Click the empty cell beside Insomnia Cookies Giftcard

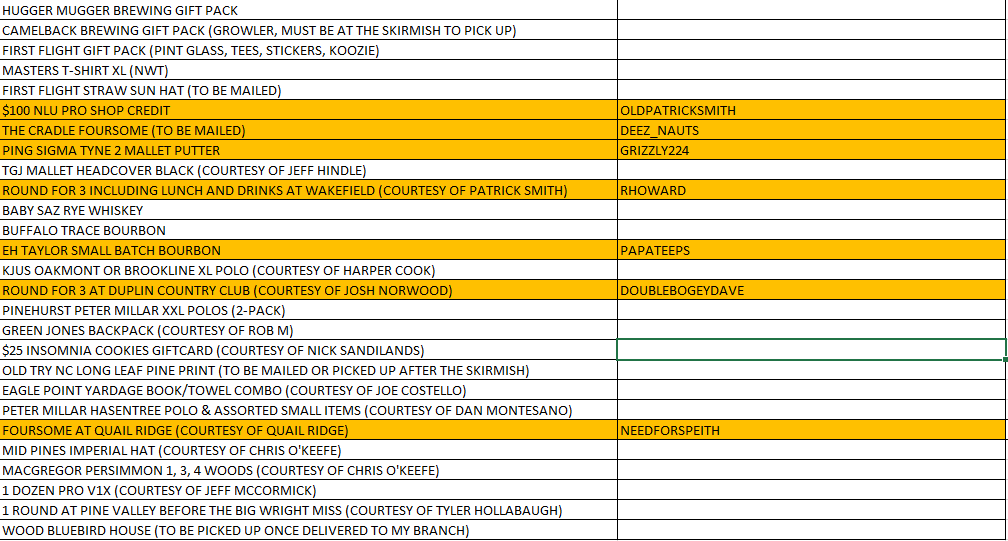point(811,350)
